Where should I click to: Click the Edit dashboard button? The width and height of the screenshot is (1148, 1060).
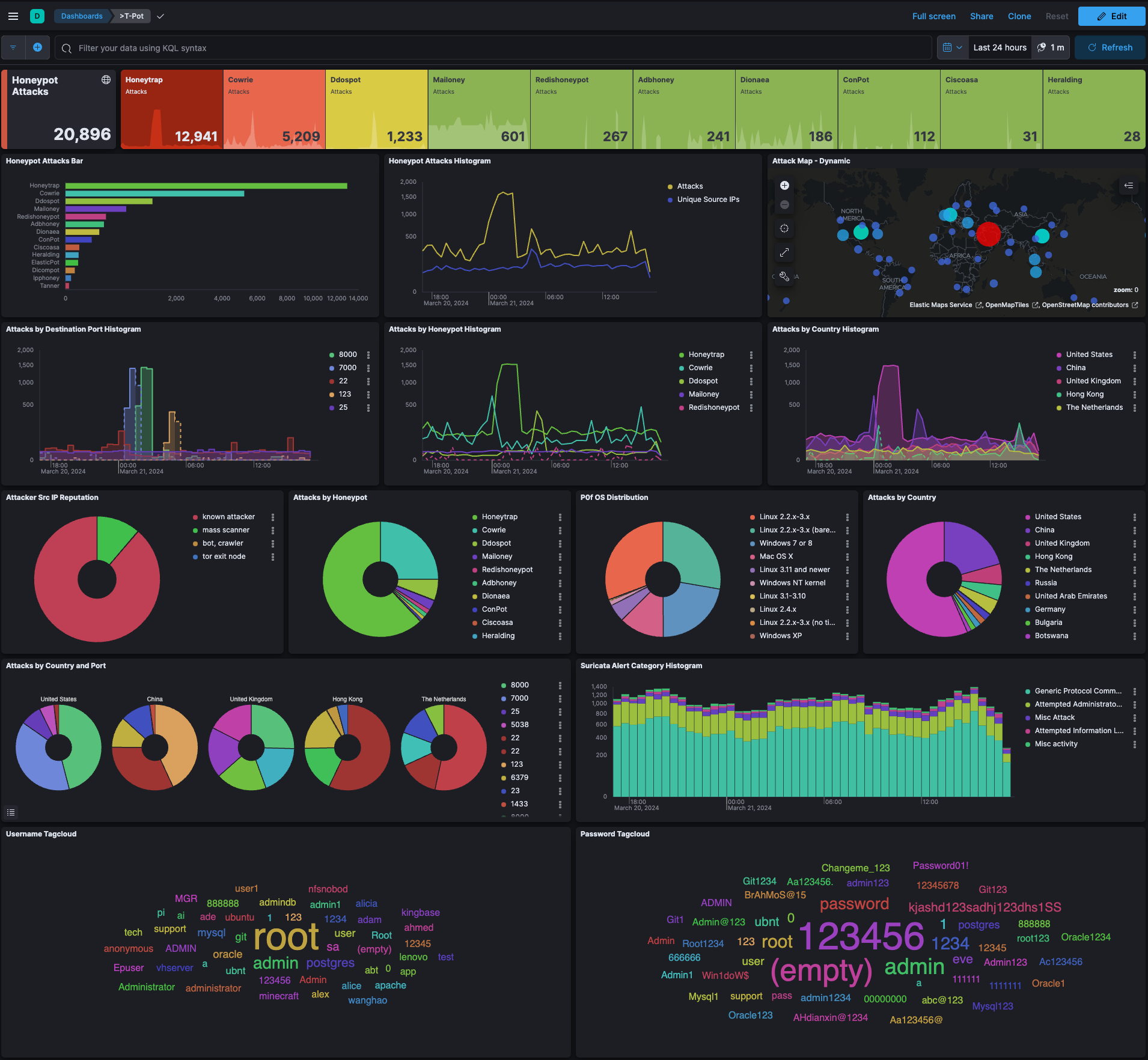coord(1111,16)
